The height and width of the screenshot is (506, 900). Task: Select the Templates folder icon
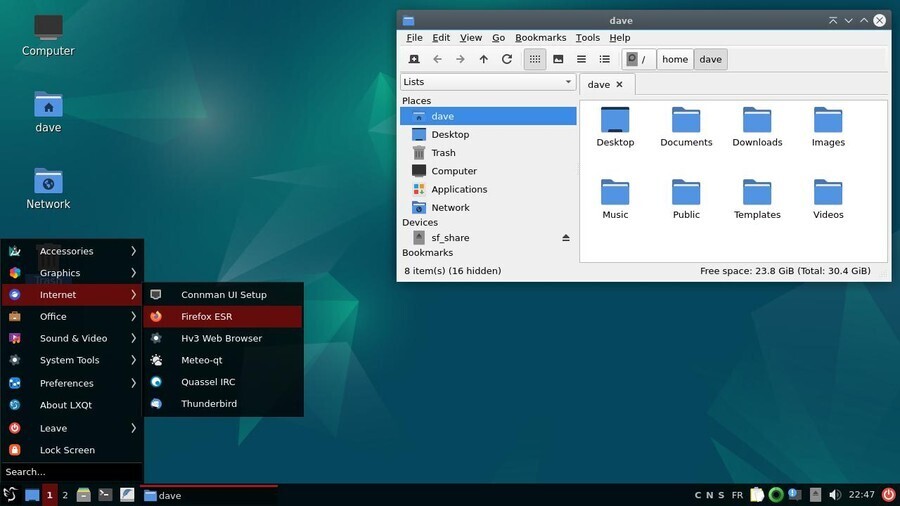click(757, 199)
